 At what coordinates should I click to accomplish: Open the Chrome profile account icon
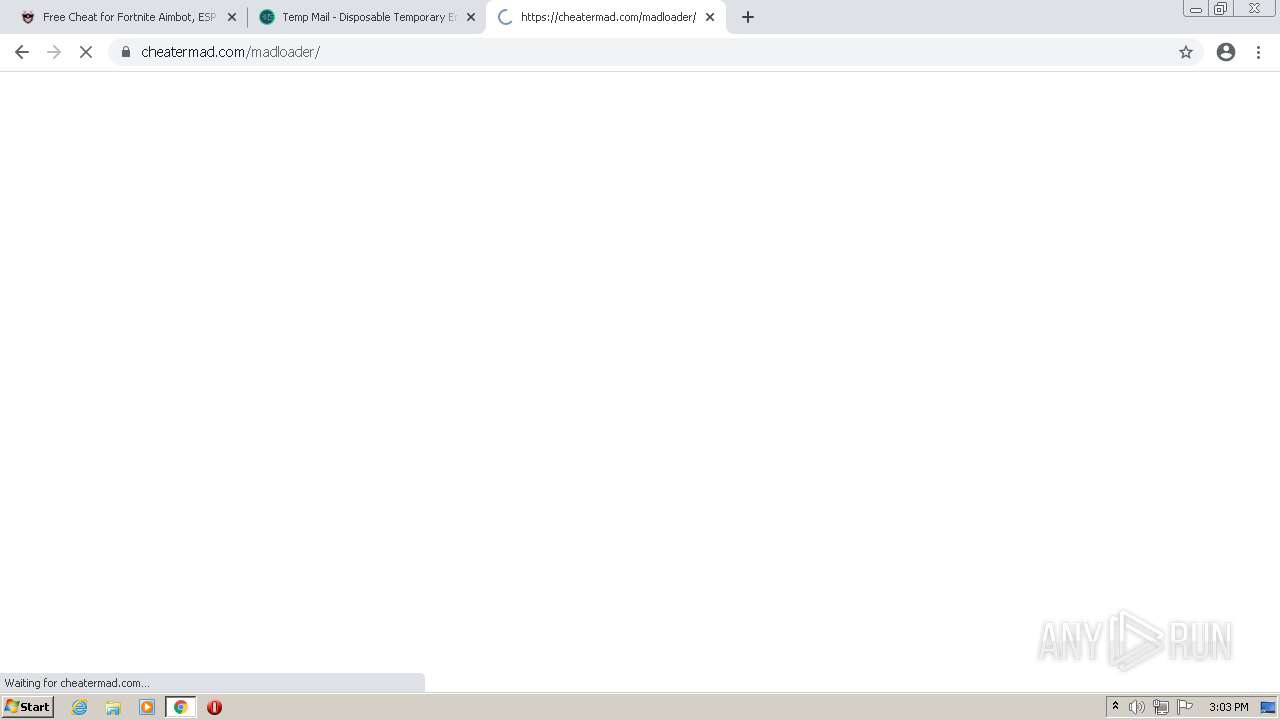point(1226,52)
